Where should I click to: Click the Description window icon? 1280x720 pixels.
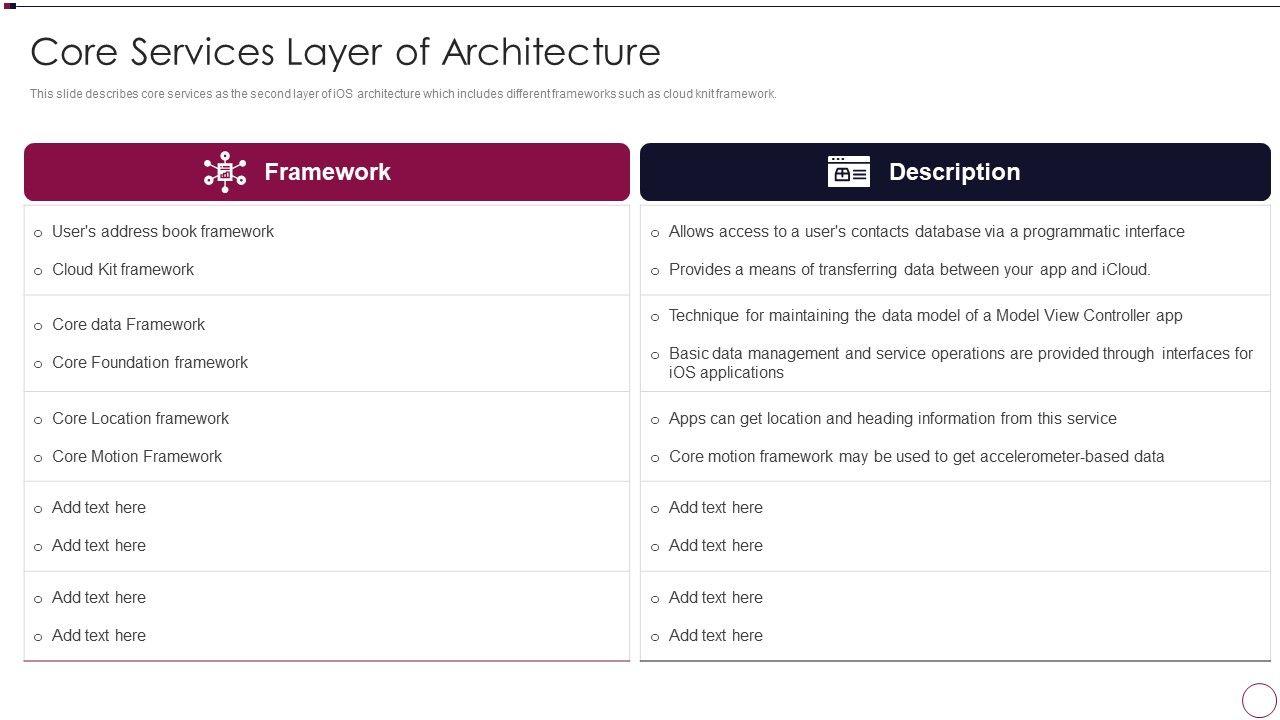click(848, 172)
